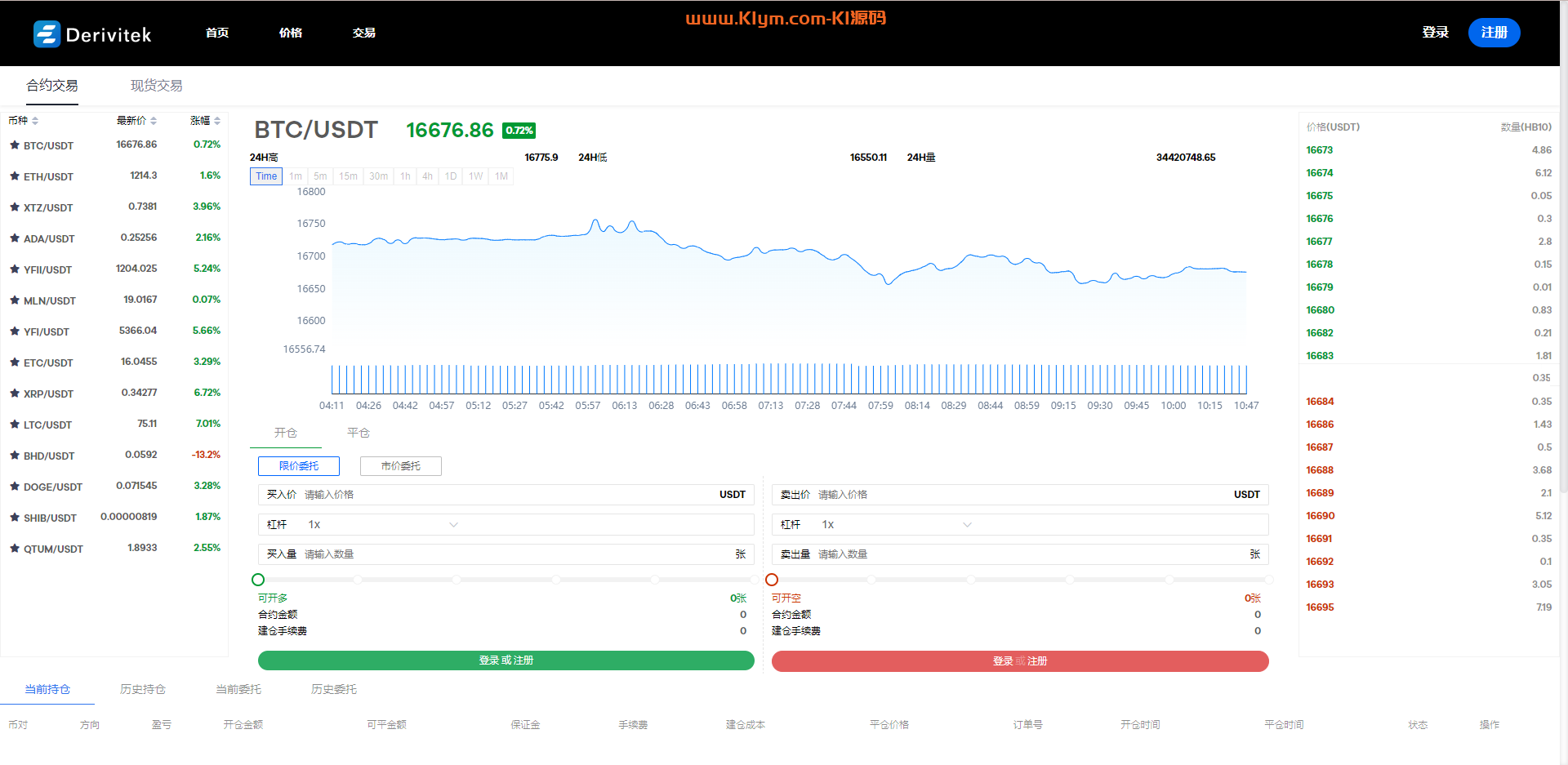Click the blue 注册 button
This screenshot has width=1568, height=765.
click(x=1494, y=33)
